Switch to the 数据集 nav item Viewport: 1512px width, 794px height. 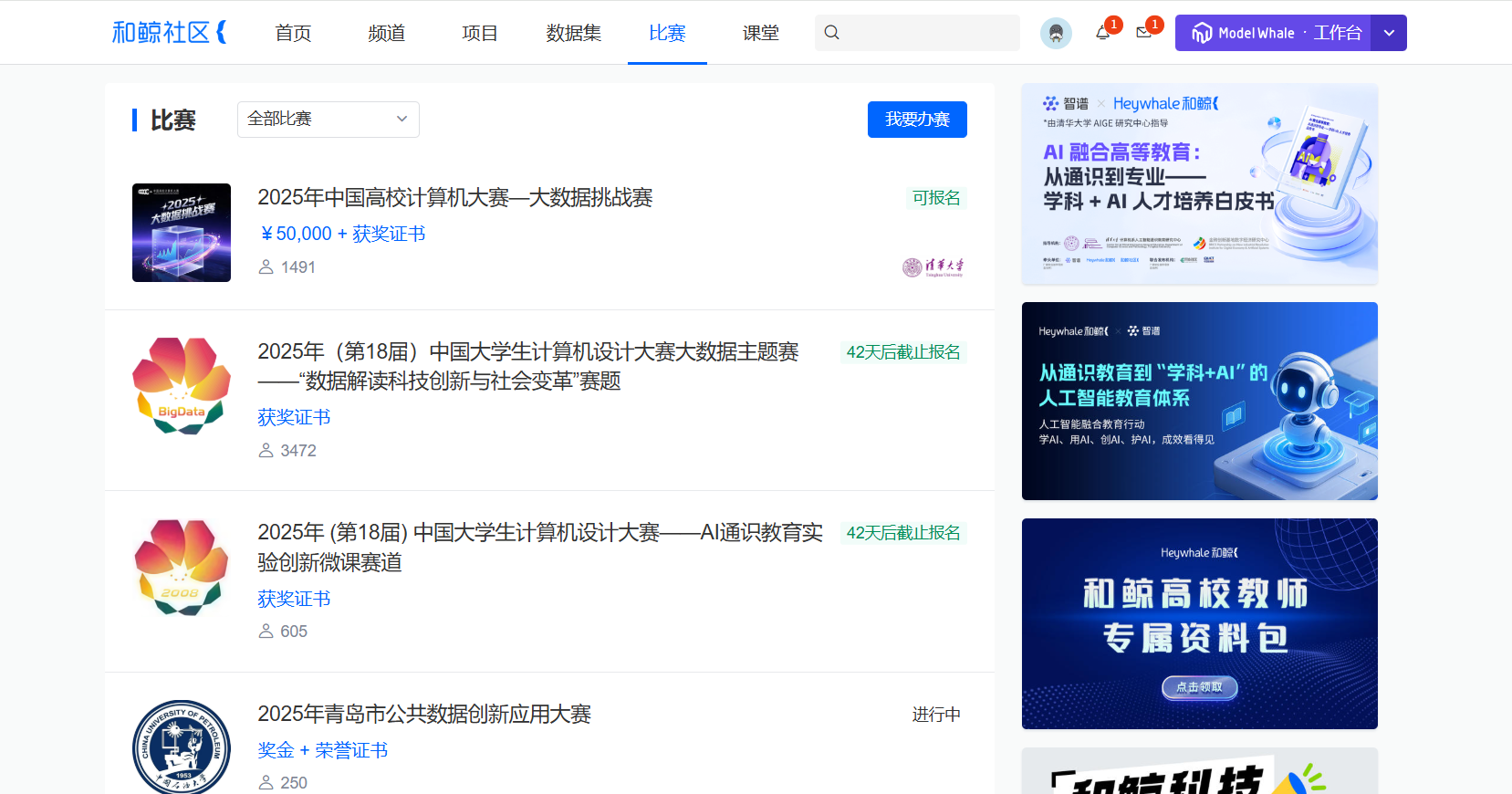pos(574,33)
